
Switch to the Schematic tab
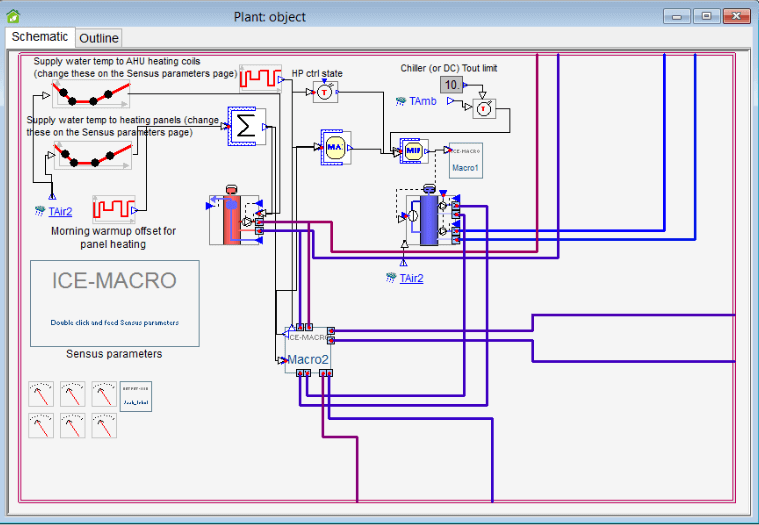[40, 37]
